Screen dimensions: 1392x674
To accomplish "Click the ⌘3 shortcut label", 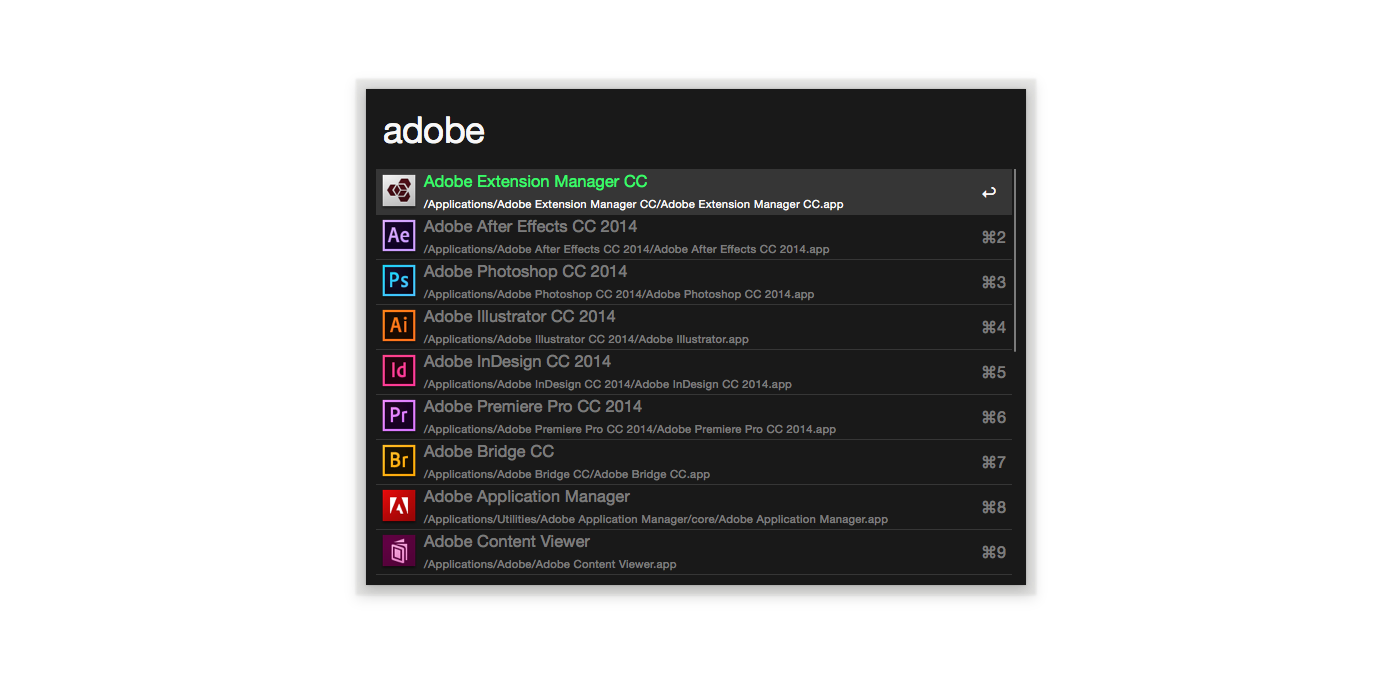I will [x=993, y=282].
